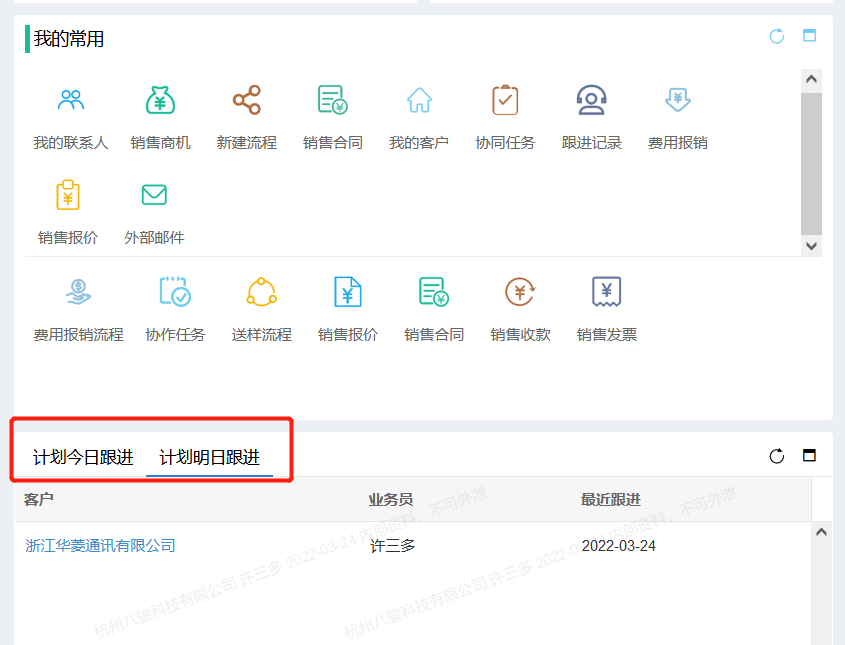This screenshot has width=845, height=645.
Task: Open the 送样流程 icon
Action: point(261,292)
